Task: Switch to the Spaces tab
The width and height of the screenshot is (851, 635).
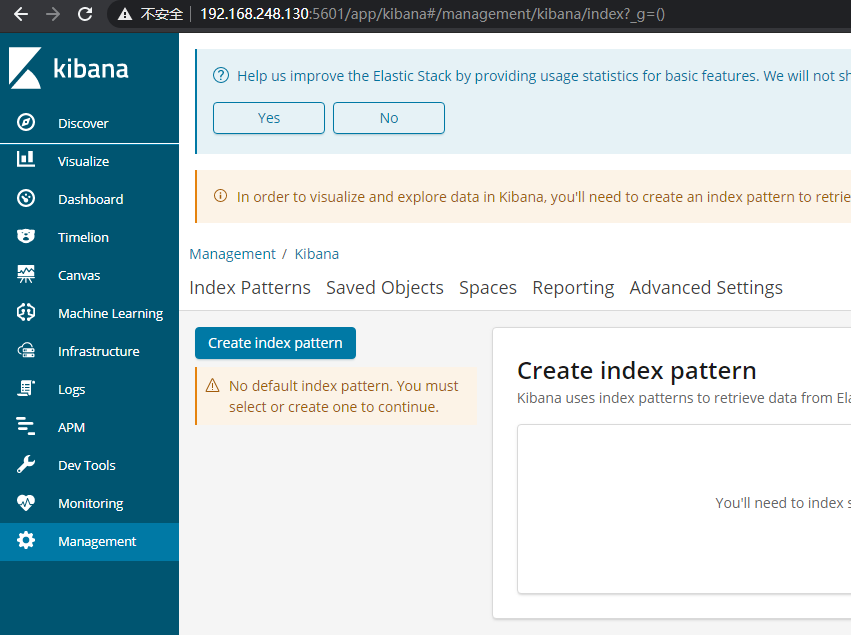Action: (x=488, y=288)
